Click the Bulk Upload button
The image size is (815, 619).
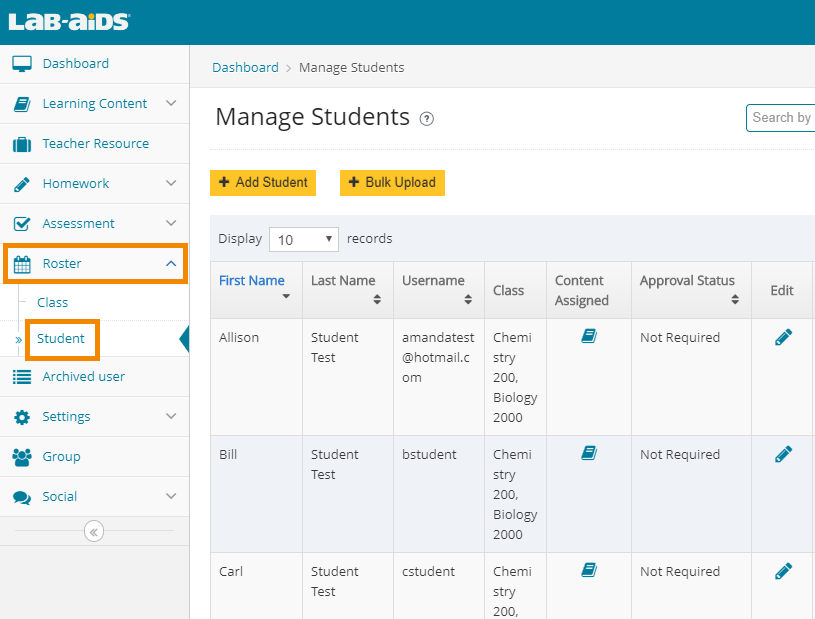(392, 183)
